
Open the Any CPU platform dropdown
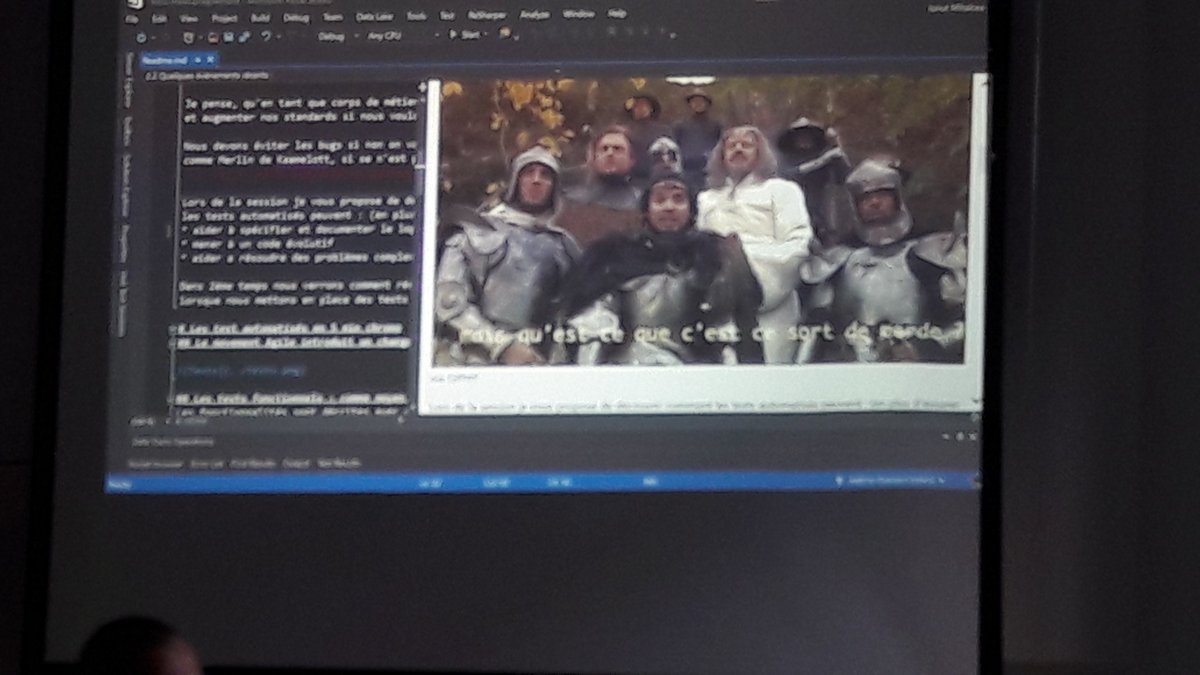404,36
